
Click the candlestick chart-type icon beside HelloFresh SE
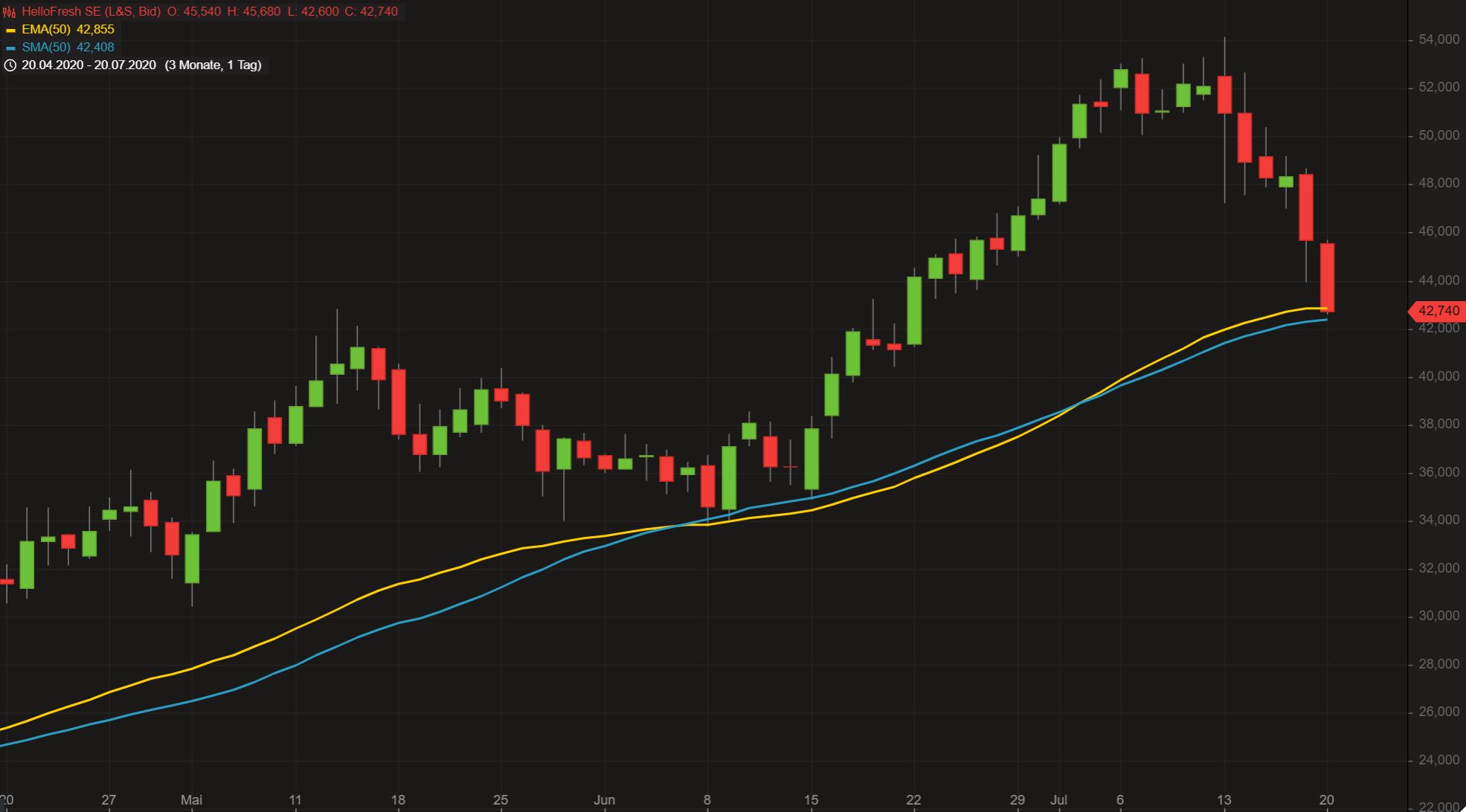(9, 12)
